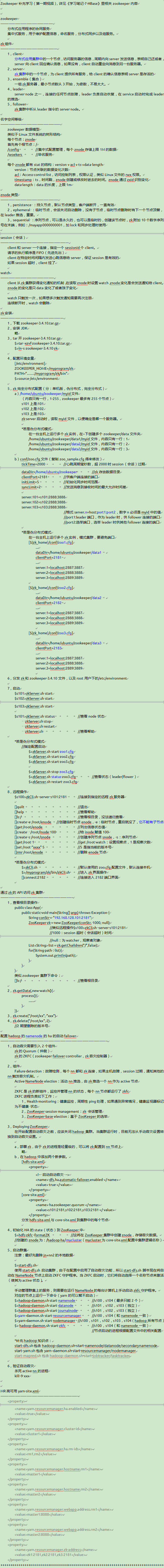
Task: Click the '[${zk_home}/conf/zoo3.cfg]' label
Action: [x=51, y=632]
